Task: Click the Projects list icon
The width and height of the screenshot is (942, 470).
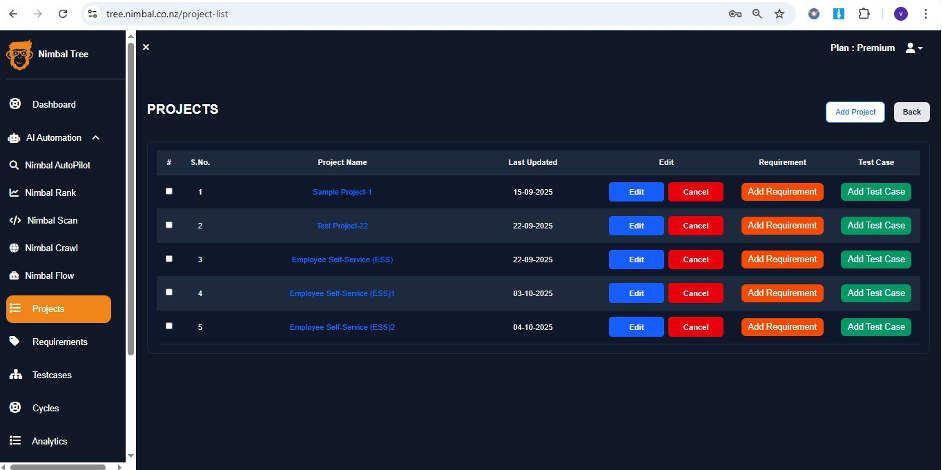Action: (x=16, y=309)
